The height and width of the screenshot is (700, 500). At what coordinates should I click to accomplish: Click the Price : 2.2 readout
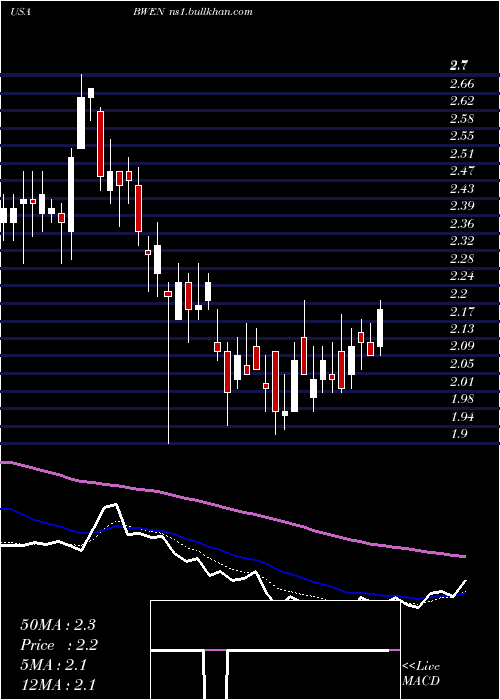click(x=58, y=645)
